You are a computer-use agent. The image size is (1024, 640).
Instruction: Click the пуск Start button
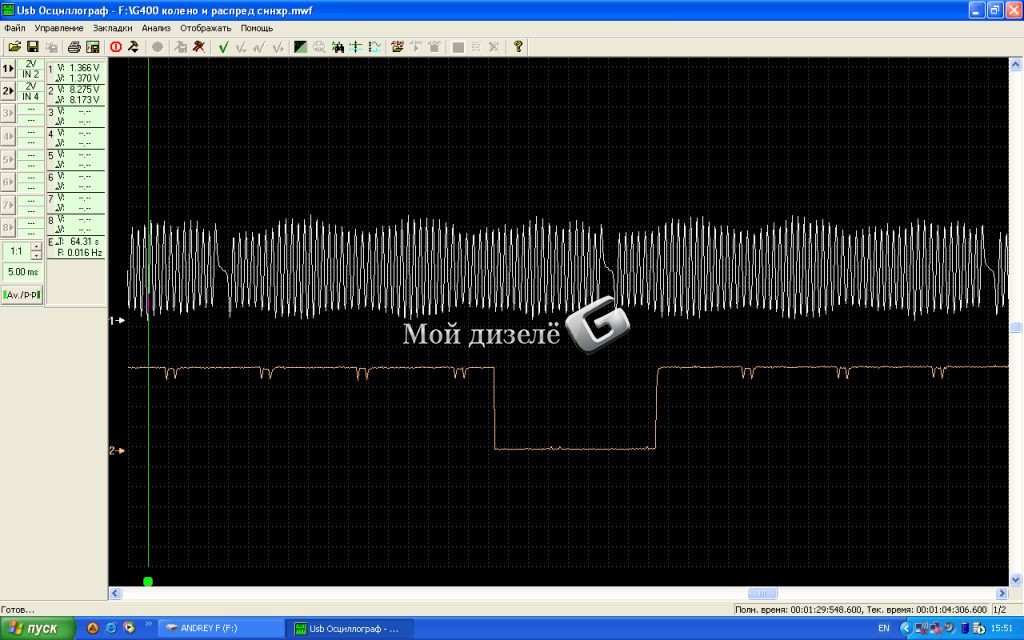(x=36, y=628)
